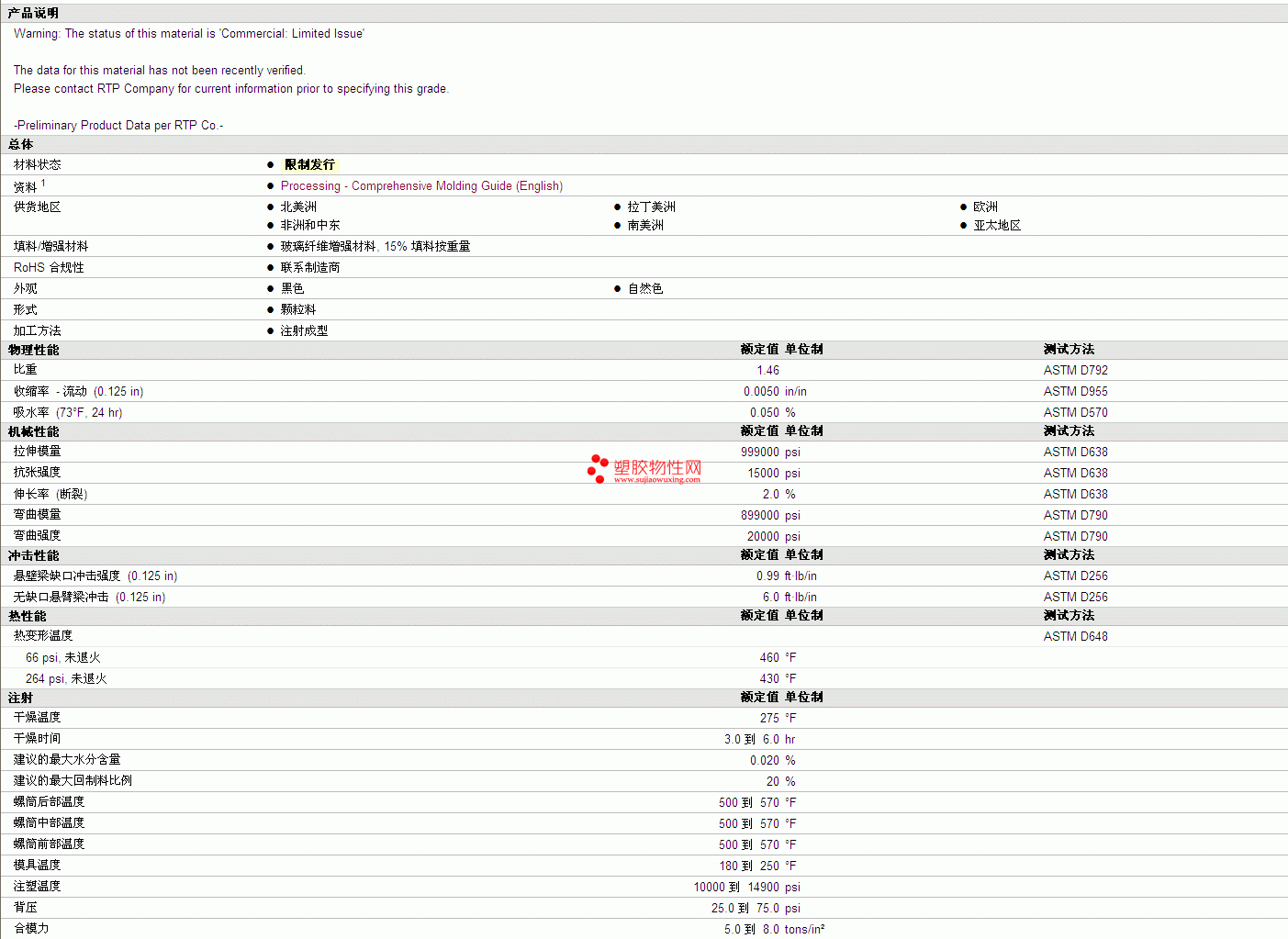The image size is (1288, 939).
Task: Click the 注射成型 processing method value
Action: tap(304, 330)
